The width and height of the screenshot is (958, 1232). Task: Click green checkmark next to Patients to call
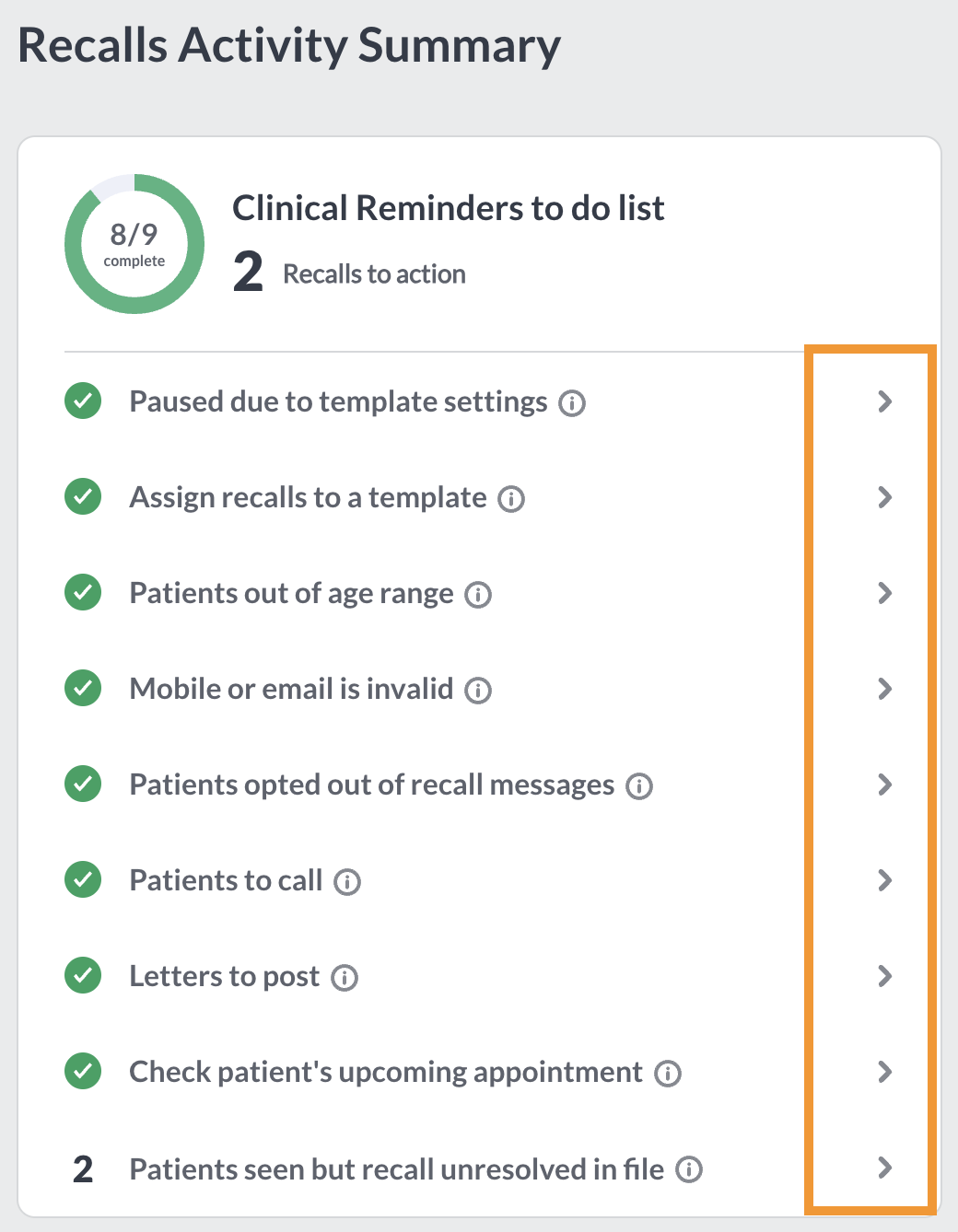[83, 879]
